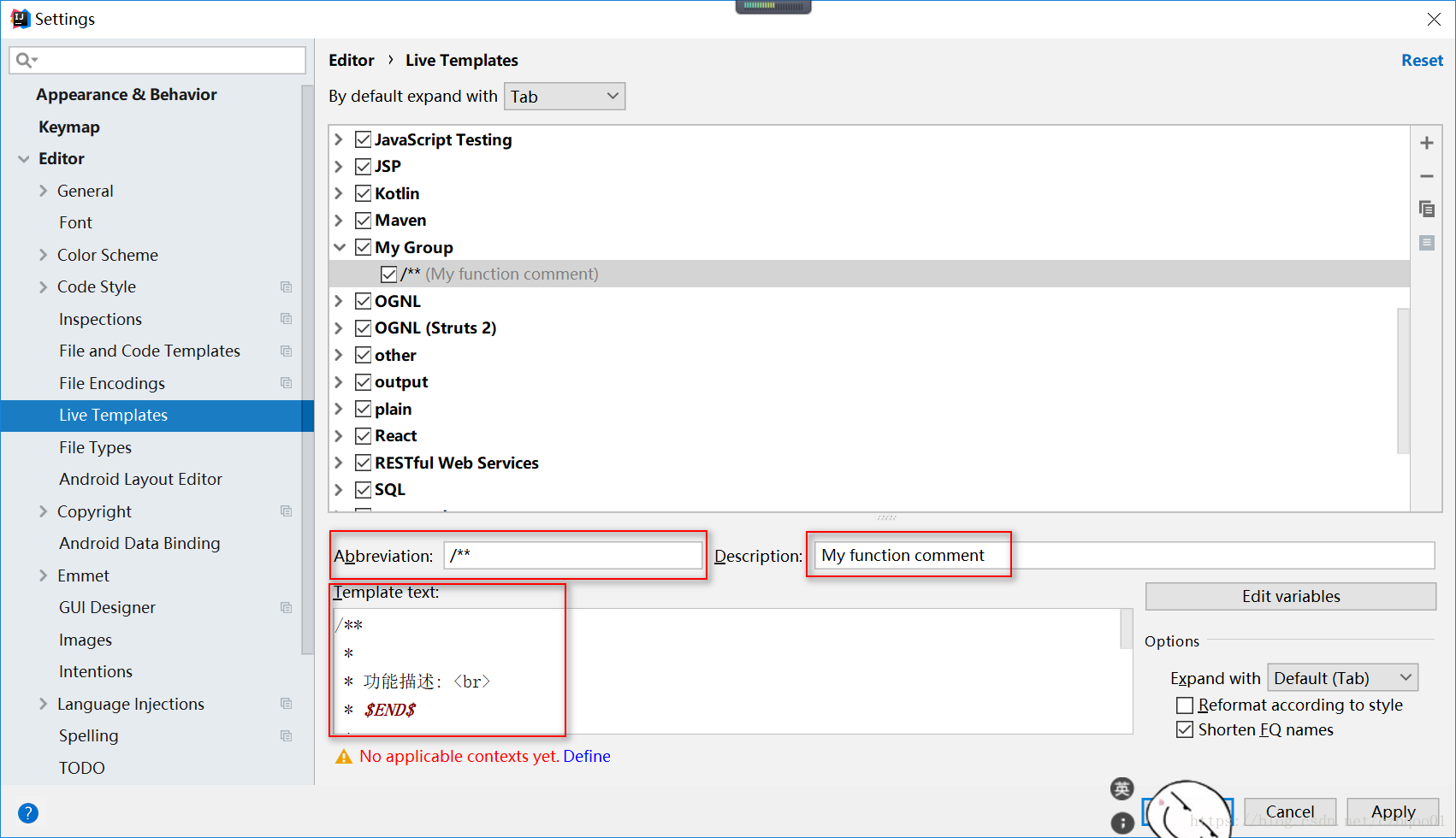Click the project-level icon next to Spelling
The image size is (1456, 838).
[287, 736]
